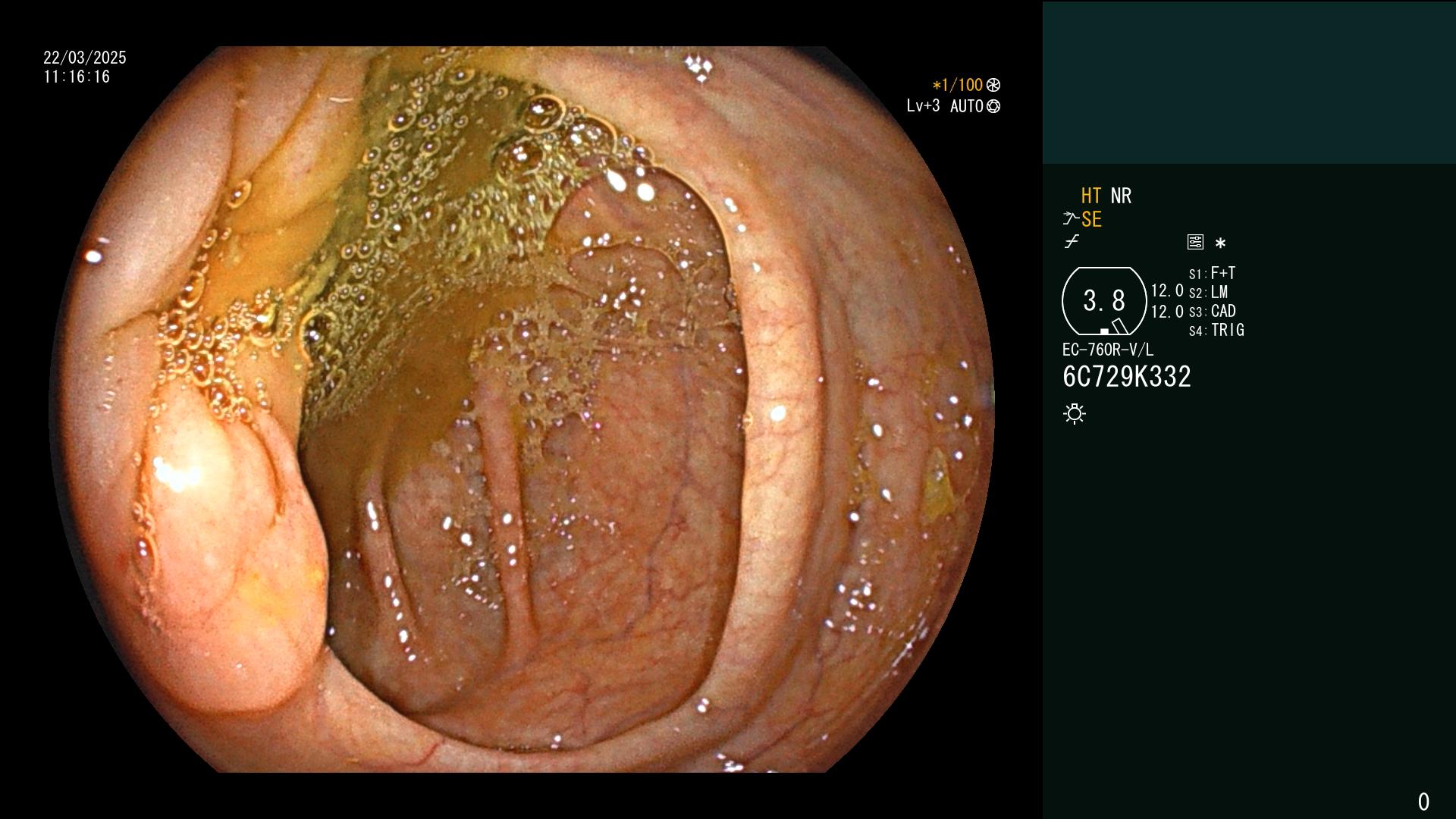Click the S2: LM switch assignment
The height and width of the screenshot is (819, 1456).
1208,292
